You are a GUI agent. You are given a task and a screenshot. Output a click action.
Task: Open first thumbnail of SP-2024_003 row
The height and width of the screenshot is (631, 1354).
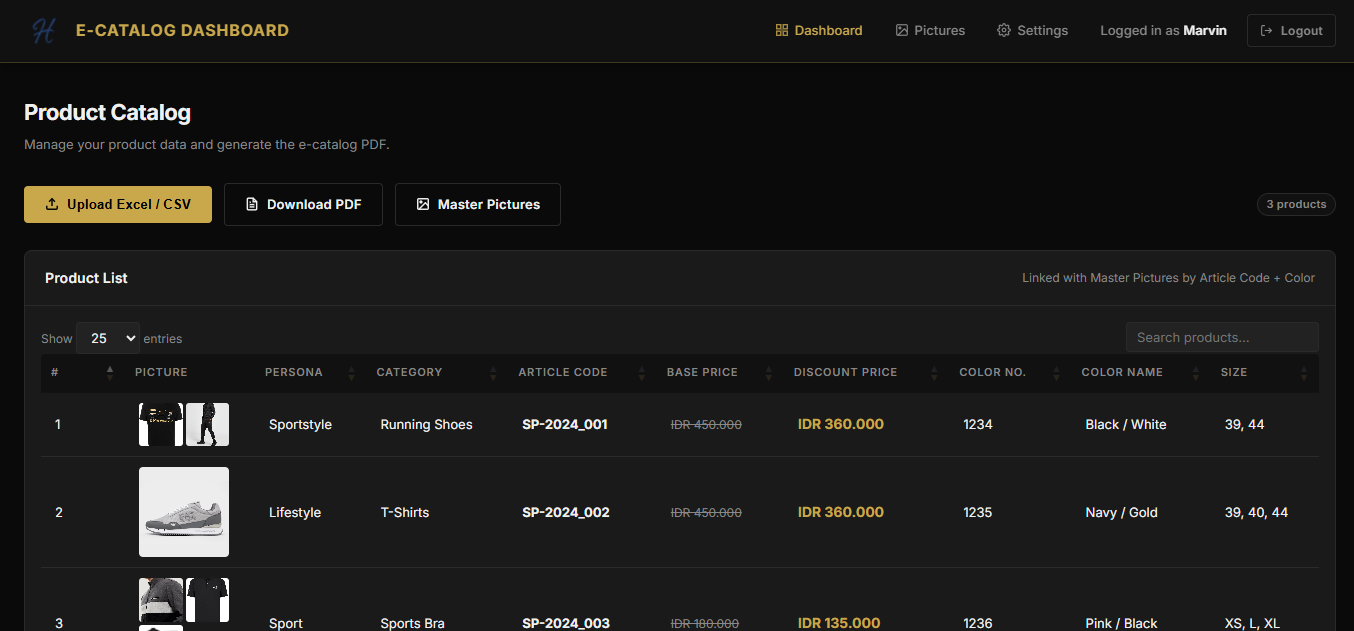pyautogui.click(x=160, y=600)
